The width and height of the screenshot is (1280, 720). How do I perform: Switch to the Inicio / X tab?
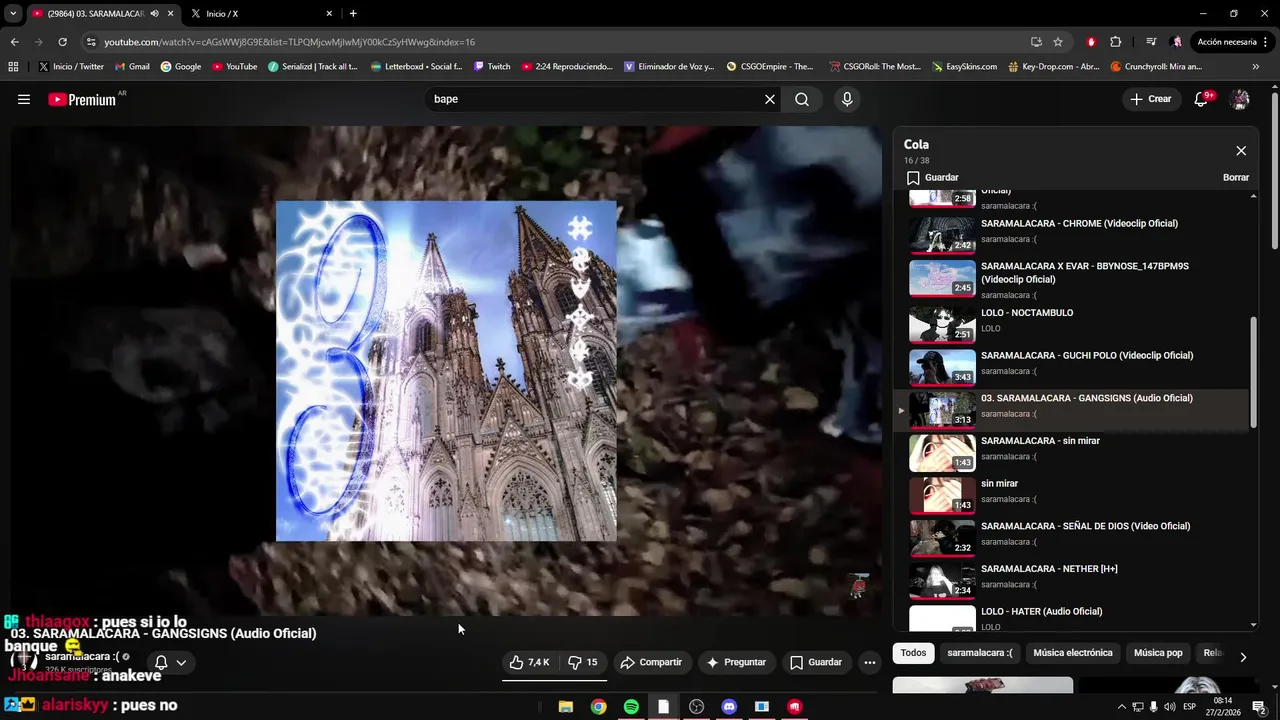coord(260,14)
